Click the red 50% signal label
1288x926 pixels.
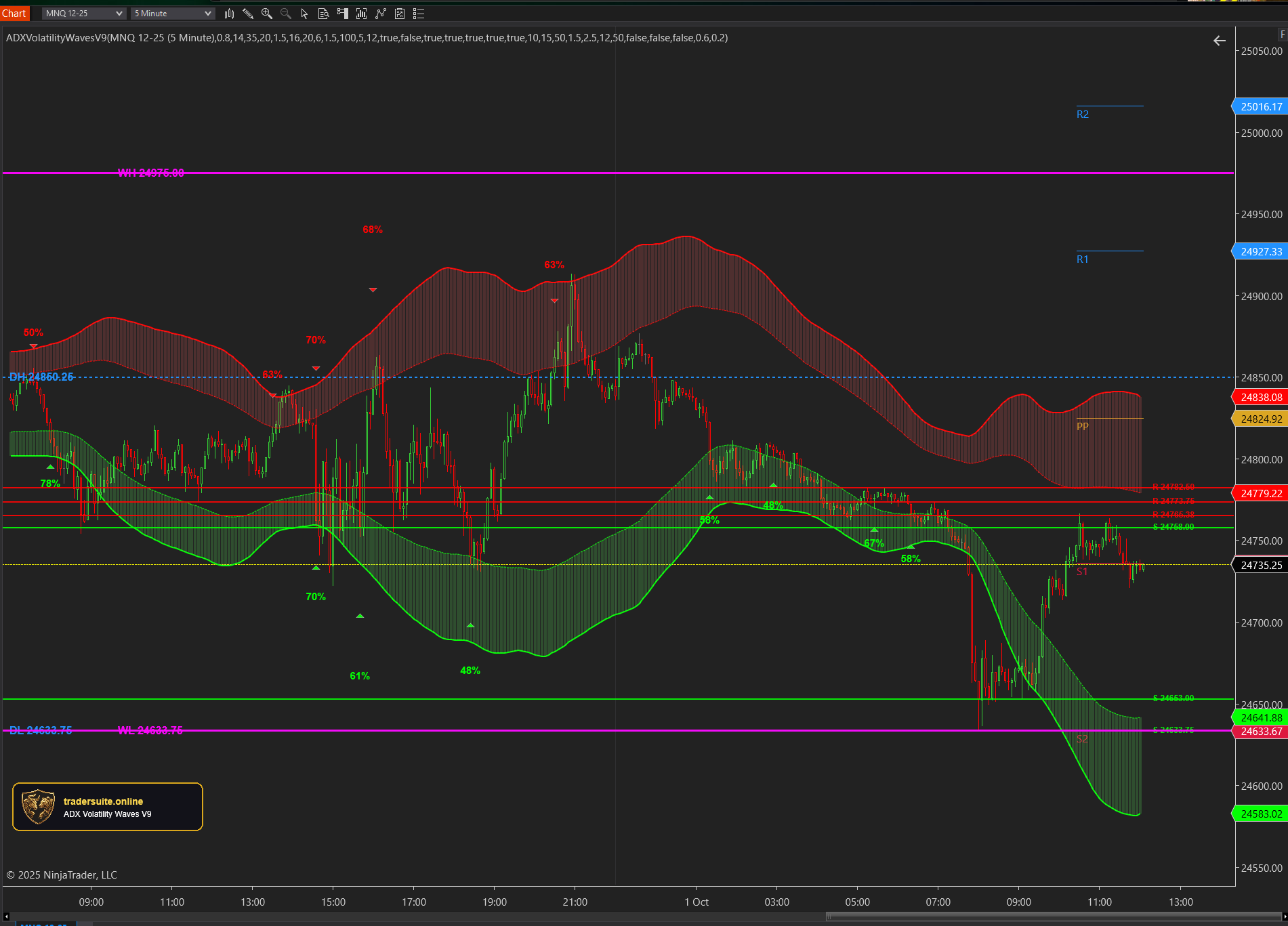pos(33,333)
